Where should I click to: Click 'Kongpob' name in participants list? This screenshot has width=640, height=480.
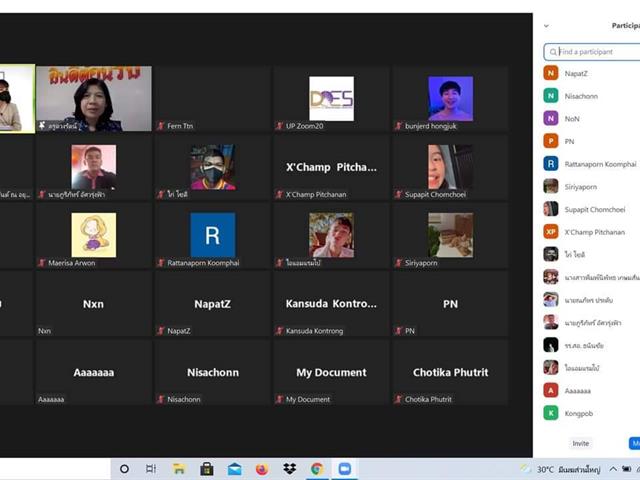[579, 413]
